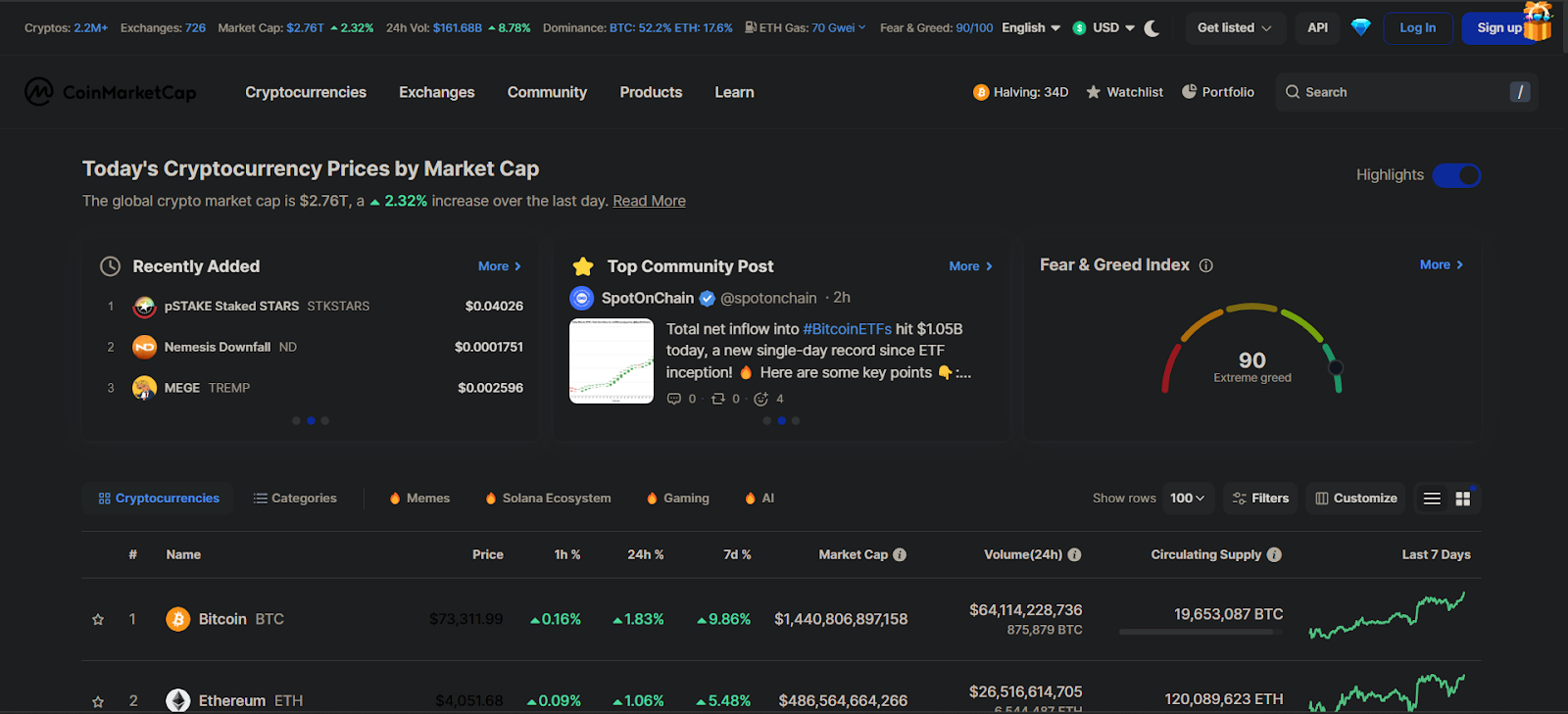Click the comment icon on community post
The image size is (1568, 714).
click(673, 399)
